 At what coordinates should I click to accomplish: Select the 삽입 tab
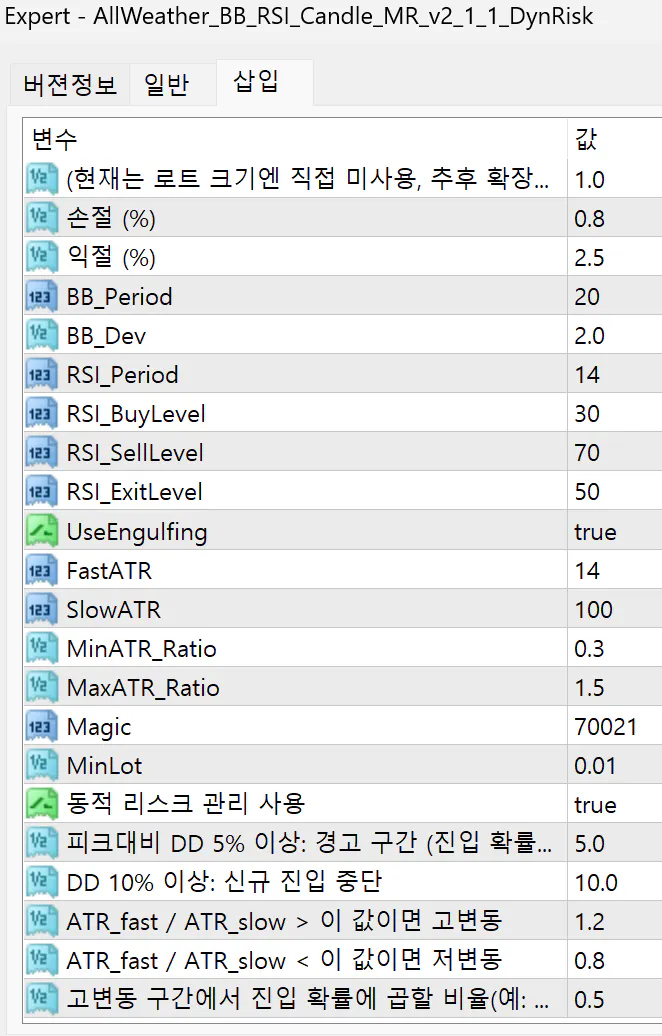tap(256, 82)
